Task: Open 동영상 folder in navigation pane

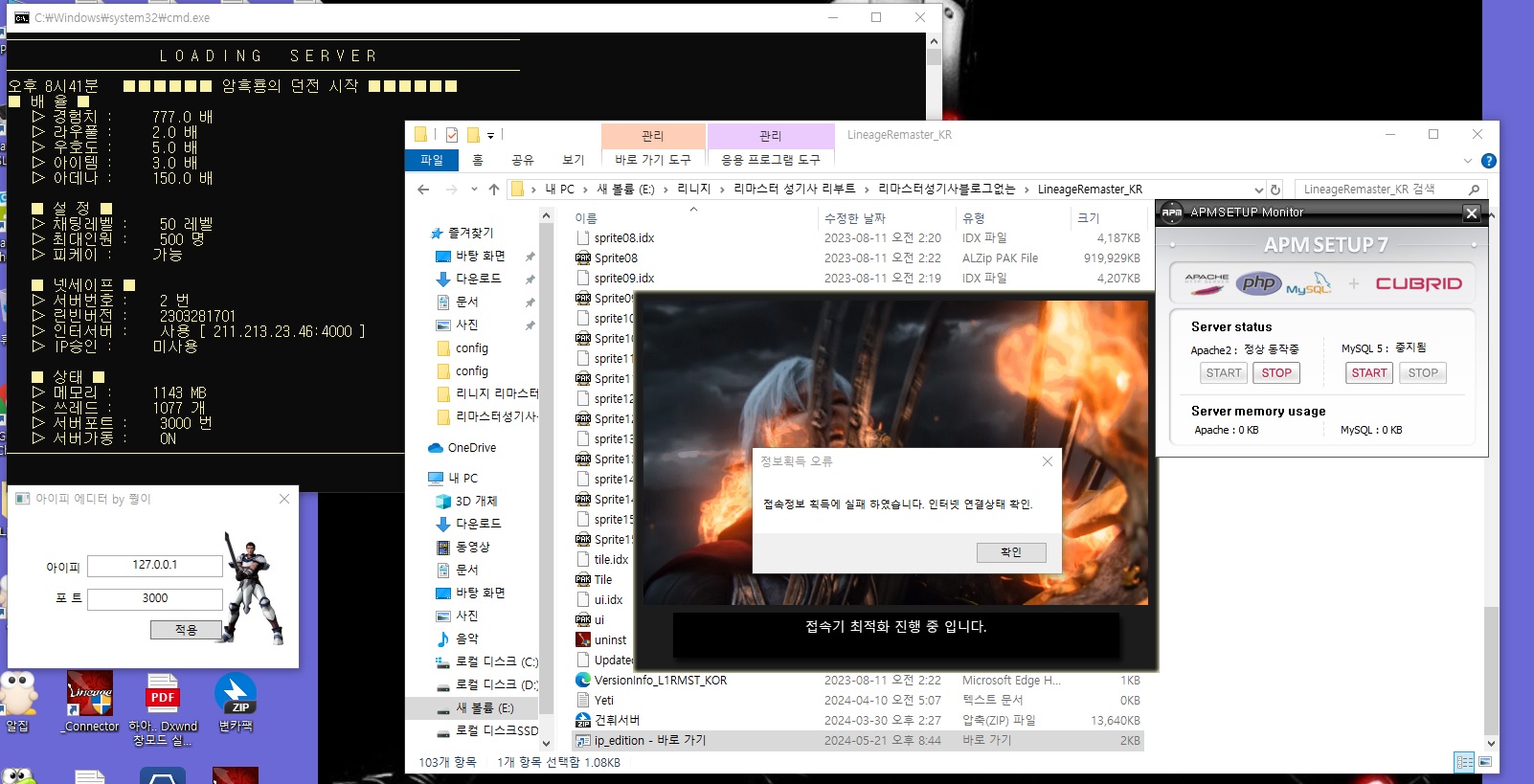Action: pos(472,548)
